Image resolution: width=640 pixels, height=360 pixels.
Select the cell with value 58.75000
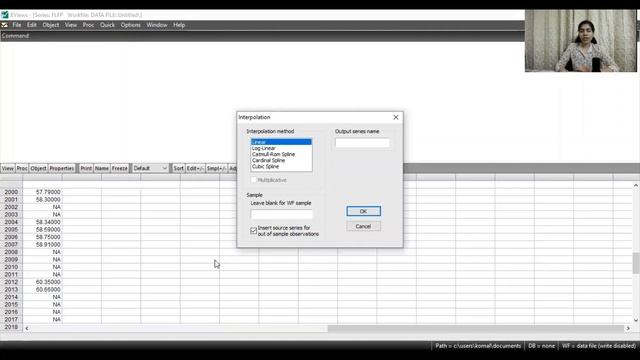tap(42, 237)
